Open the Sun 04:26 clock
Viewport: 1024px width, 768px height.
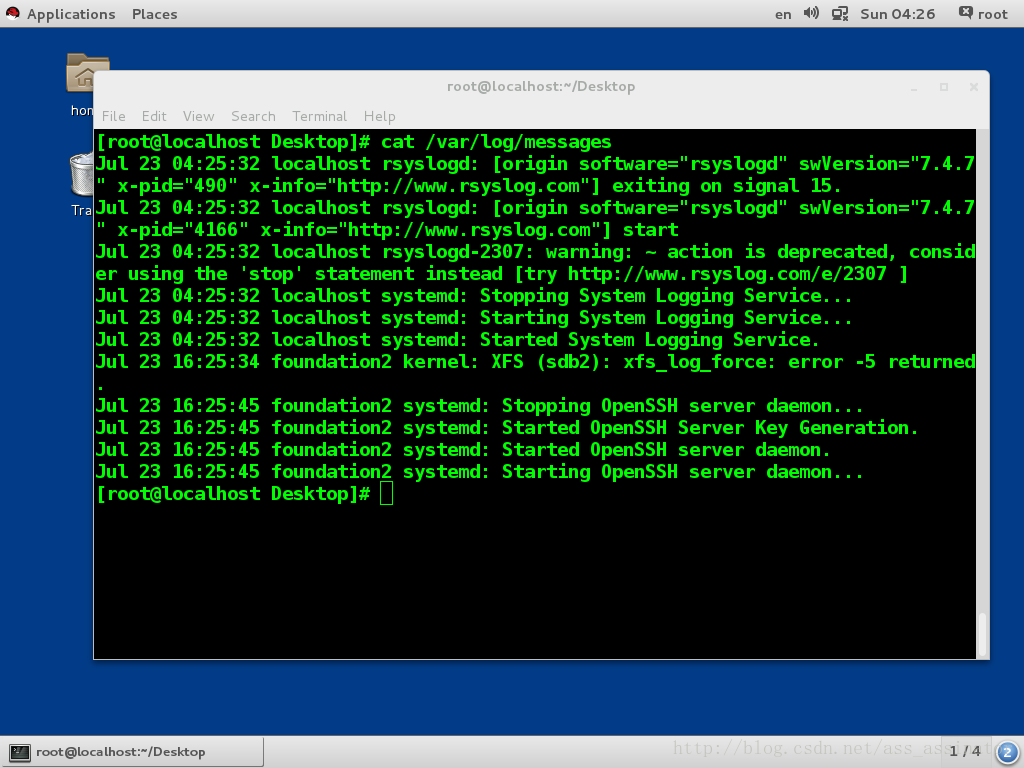897,14
